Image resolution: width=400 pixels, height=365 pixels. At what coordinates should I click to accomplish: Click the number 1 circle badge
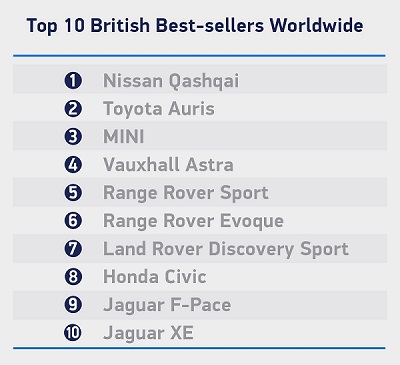73,81
